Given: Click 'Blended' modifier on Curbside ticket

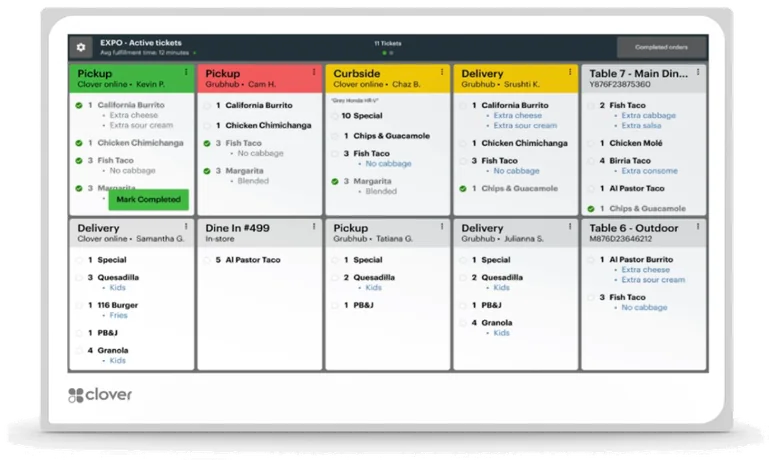Looking at the screenshot, I should click(x=381, y=192).
